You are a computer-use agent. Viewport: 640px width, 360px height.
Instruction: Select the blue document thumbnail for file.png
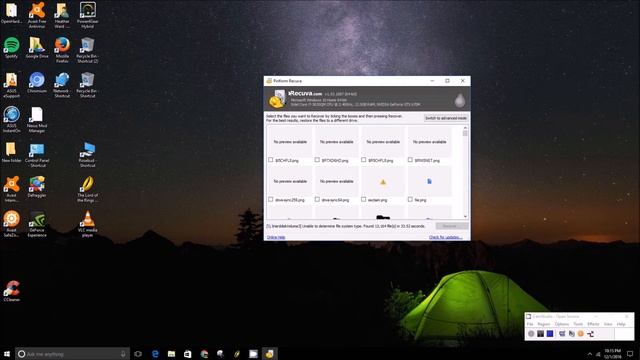pyautogui.click(x=429, y=182)
